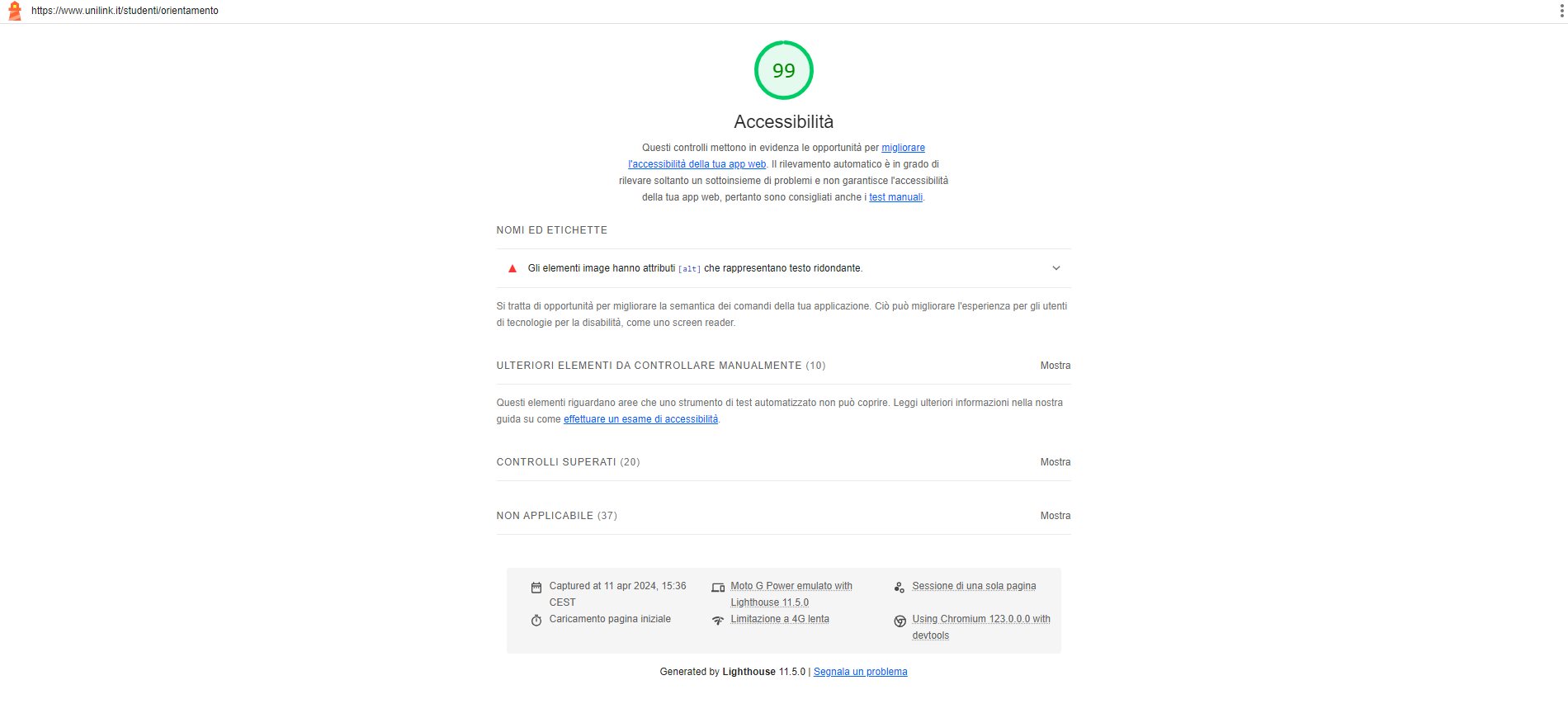Show Ulteriori elementi da controllare manualmente
This screenshot has width=1568, height=718.
coord(1055,366)
